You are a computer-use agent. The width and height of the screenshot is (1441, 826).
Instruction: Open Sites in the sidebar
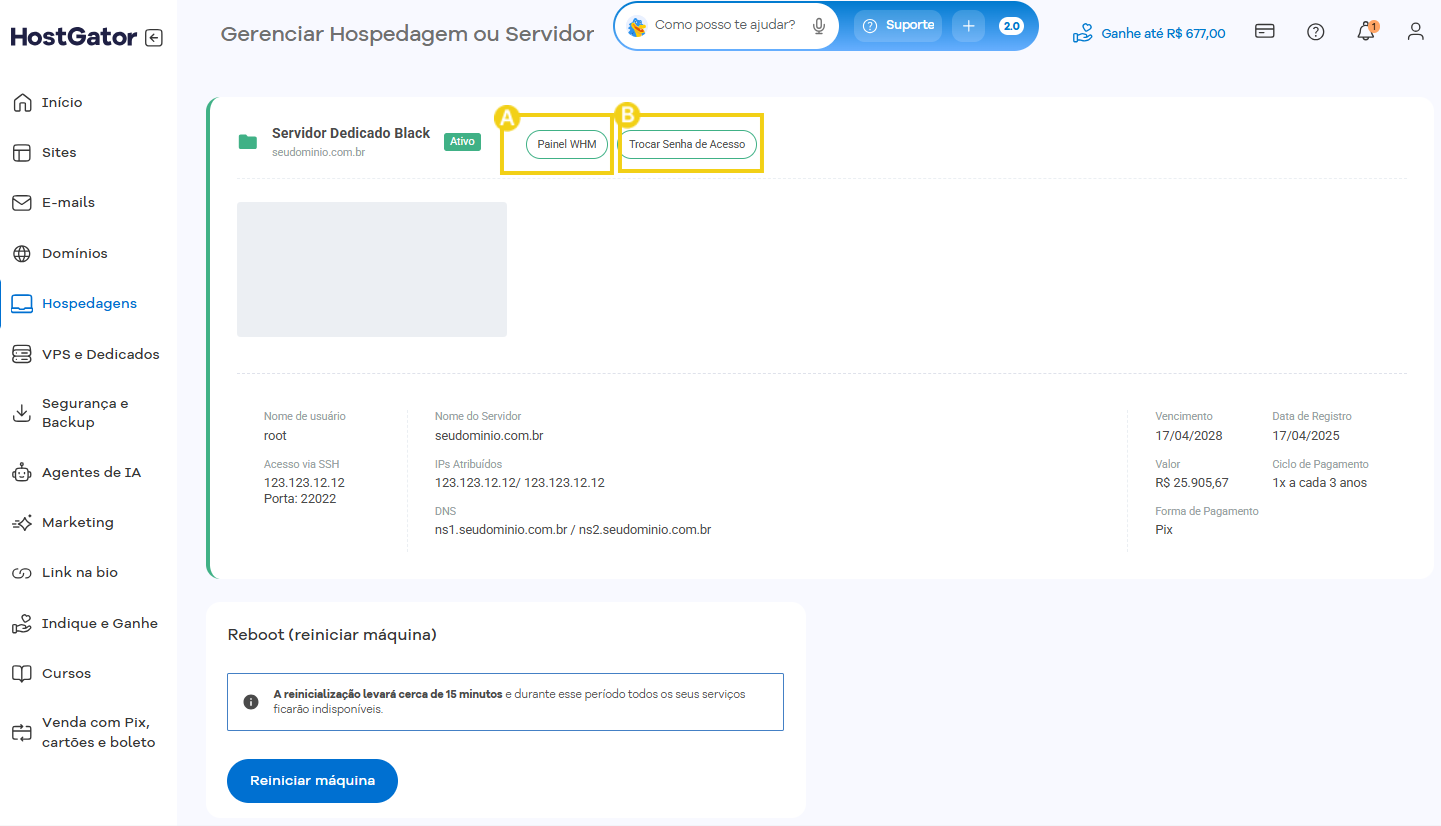tap(59, 152)
